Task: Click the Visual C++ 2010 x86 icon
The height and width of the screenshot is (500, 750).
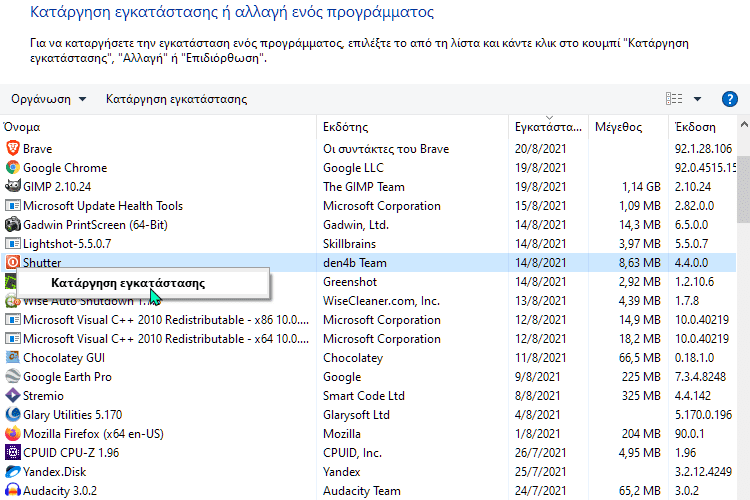Action: pyautogui.click(x=12, y=320)
